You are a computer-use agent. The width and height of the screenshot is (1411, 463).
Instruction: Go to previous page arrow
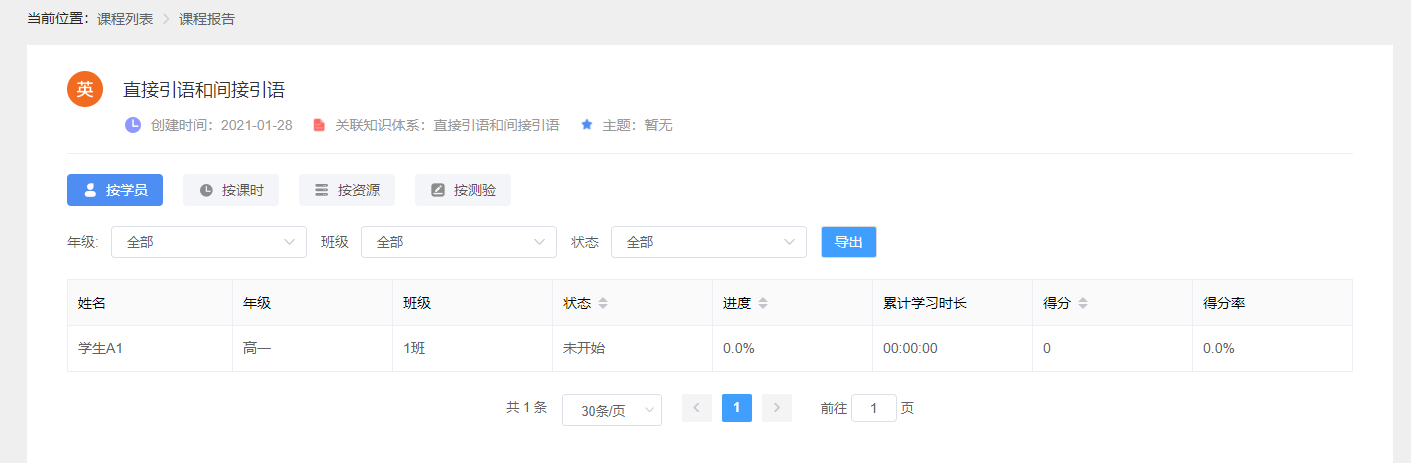(x=697, y=408)
